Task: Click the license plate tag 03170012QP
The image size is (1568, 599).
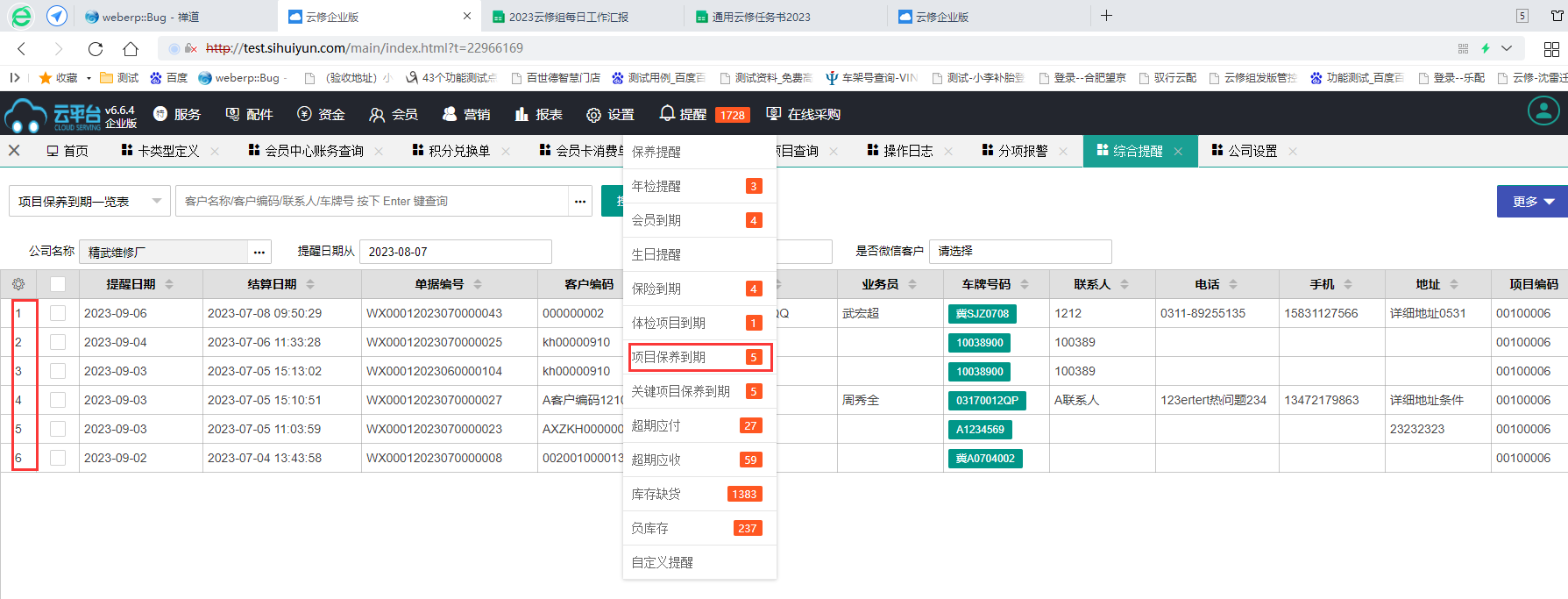Action: coord(986,401)
